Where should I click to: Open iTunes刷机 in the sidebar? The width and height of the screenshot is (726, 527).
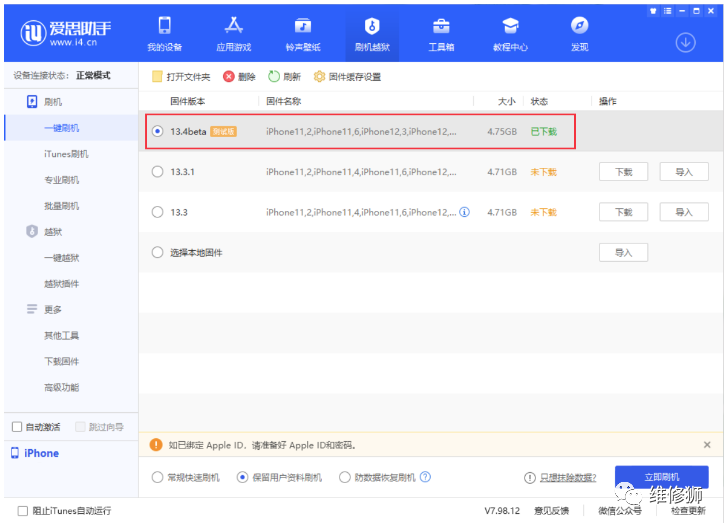(66, 154)
